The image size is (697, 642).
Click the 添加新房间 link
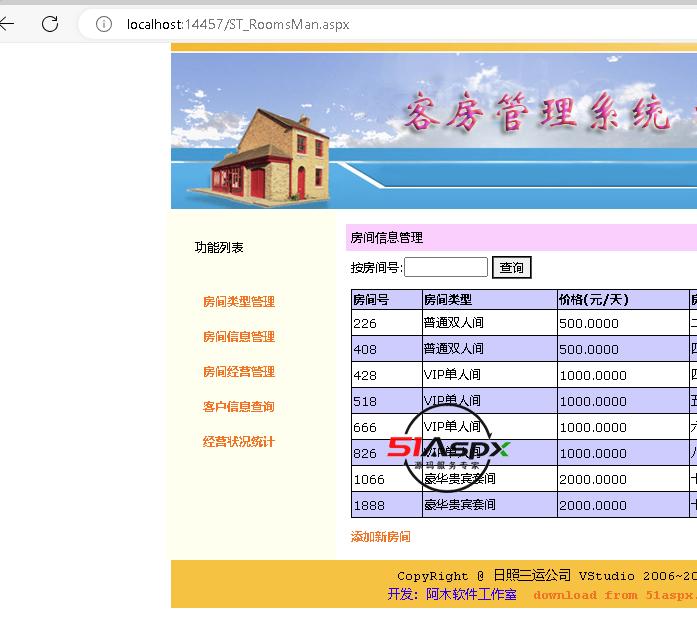pyautogui.click(x=380, y=537)
